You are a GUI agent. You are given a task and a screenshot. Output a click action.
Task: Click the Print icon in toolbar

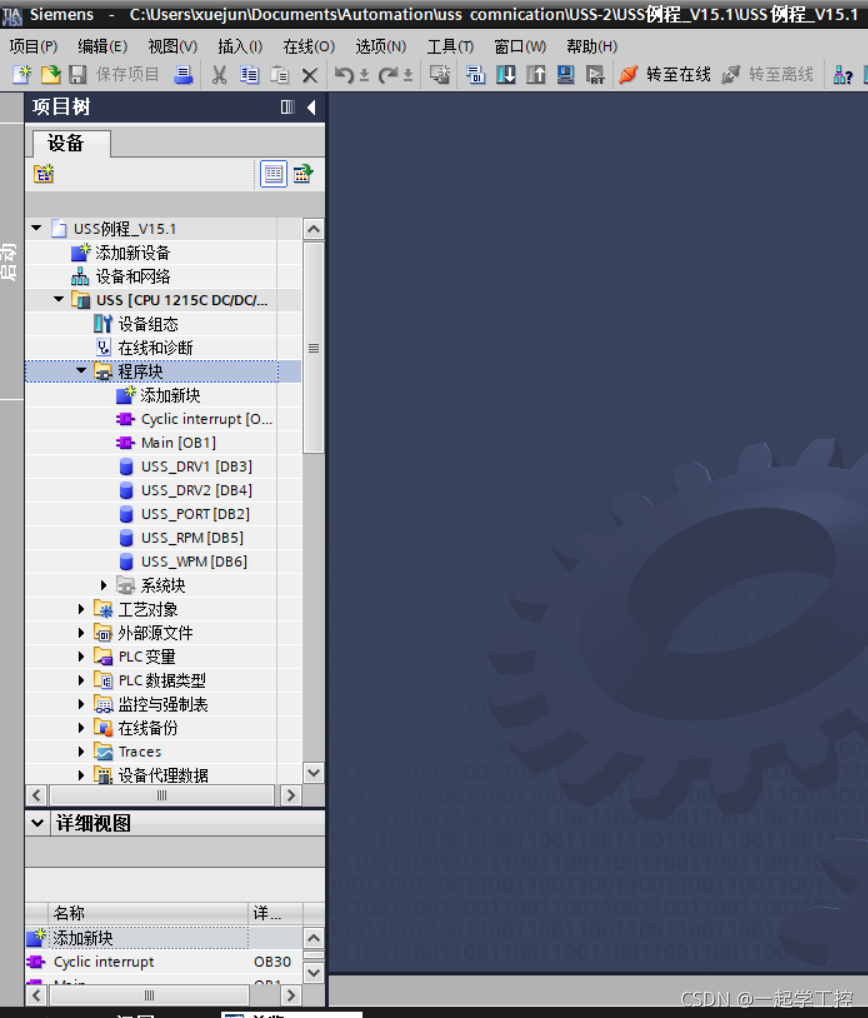coord(183,75)
